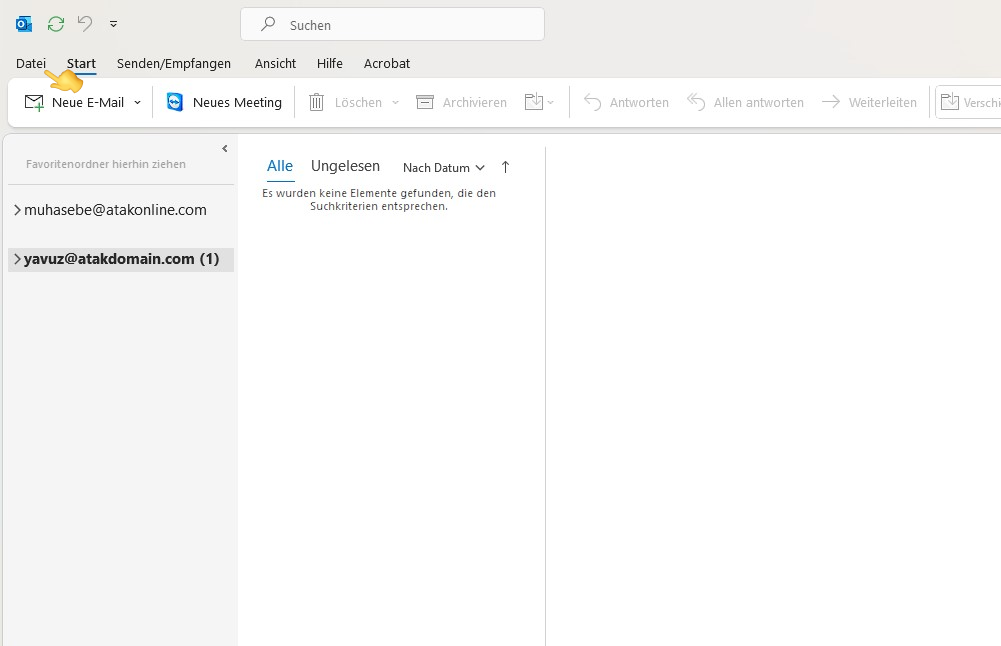This screenshot has width=1001, height=646.
Task: Click the Archivieren icon
Action: (x=426, y=101)
